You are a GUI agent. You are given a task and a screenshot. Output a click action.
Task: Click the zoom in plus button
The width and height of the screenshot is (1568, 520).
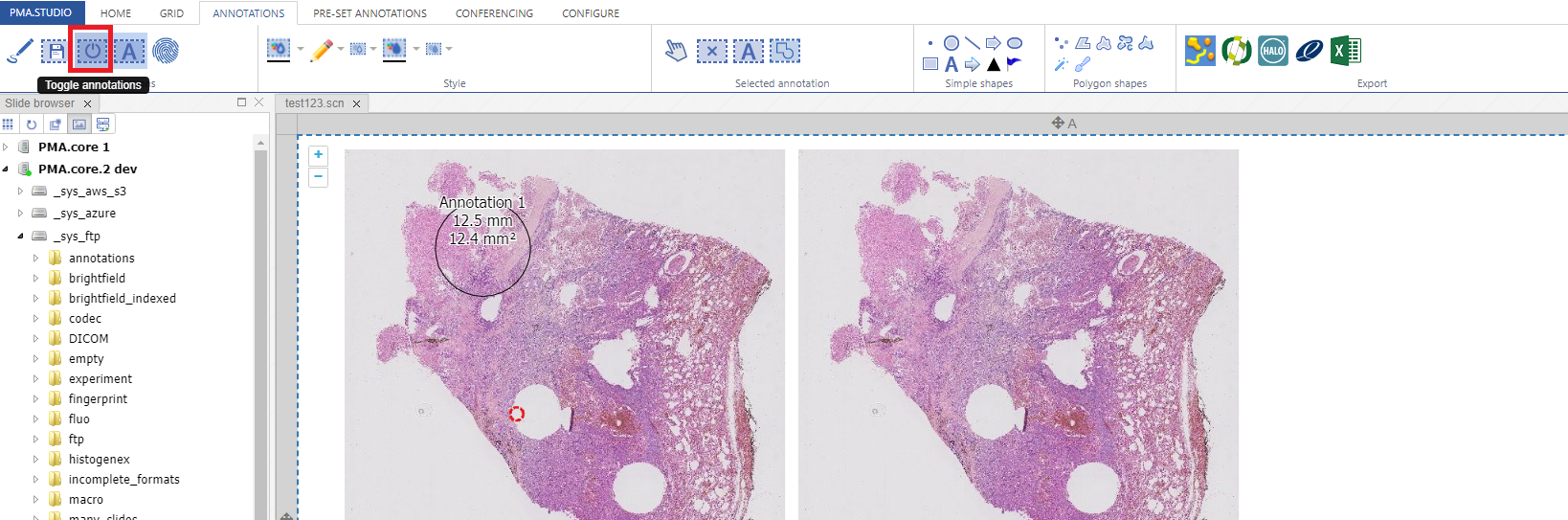(318, 155)
